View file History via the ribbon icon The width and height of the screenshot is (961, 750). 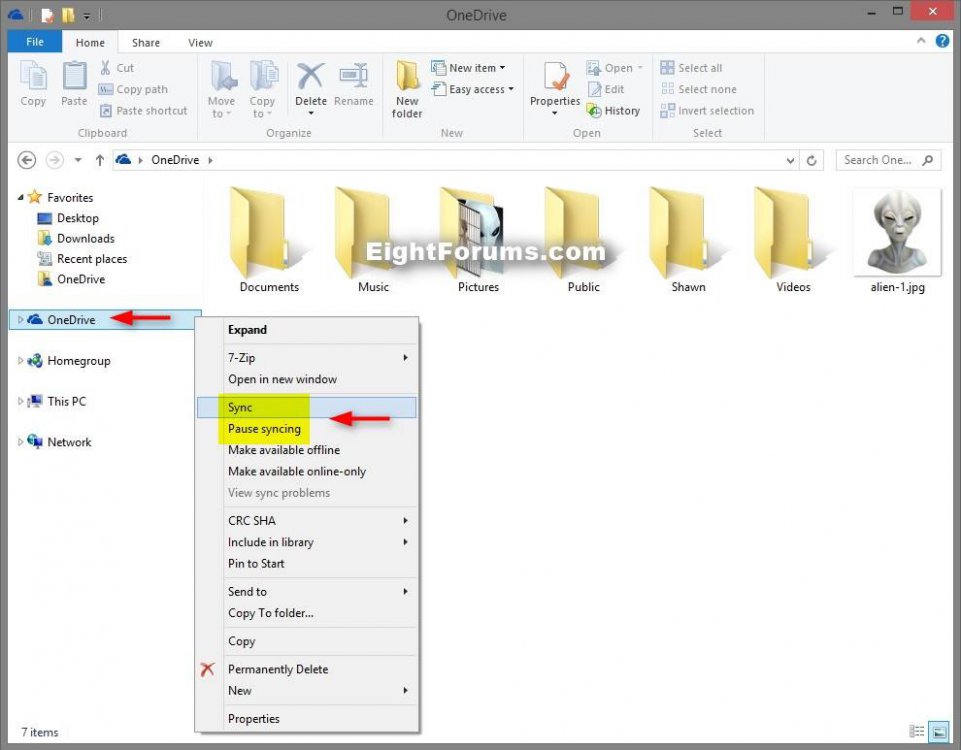point(613,110)
